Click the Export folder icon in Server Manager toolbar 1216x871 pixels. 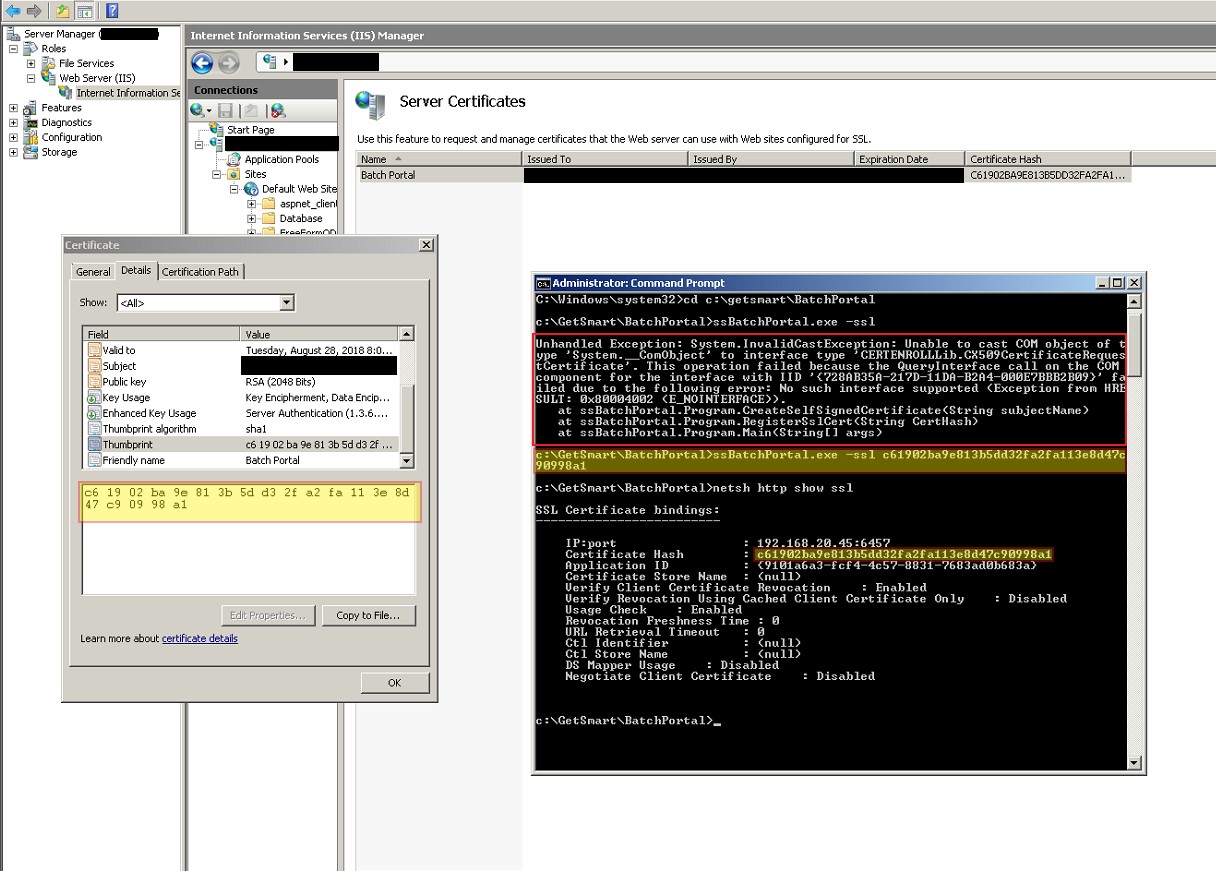(x=62, y=12)
